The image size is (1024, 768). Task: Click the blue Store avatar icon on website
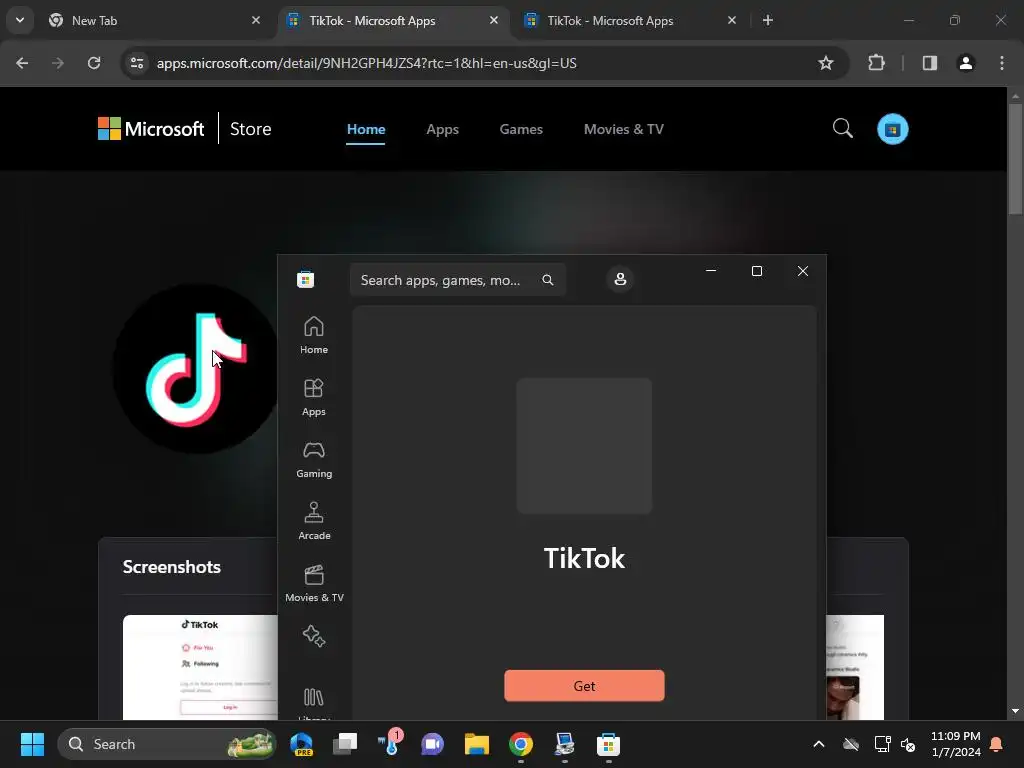[892, 129]
